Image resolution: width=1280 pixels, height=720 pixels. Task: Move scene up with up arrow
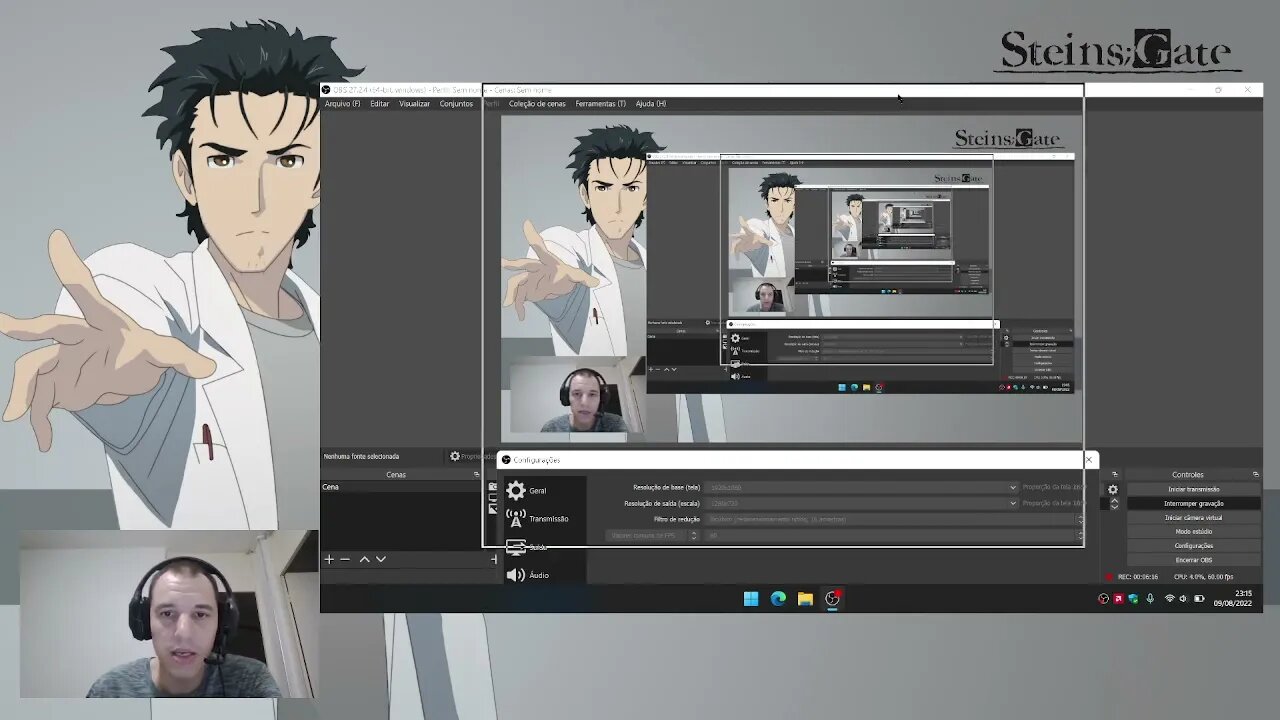pos(364,559)
